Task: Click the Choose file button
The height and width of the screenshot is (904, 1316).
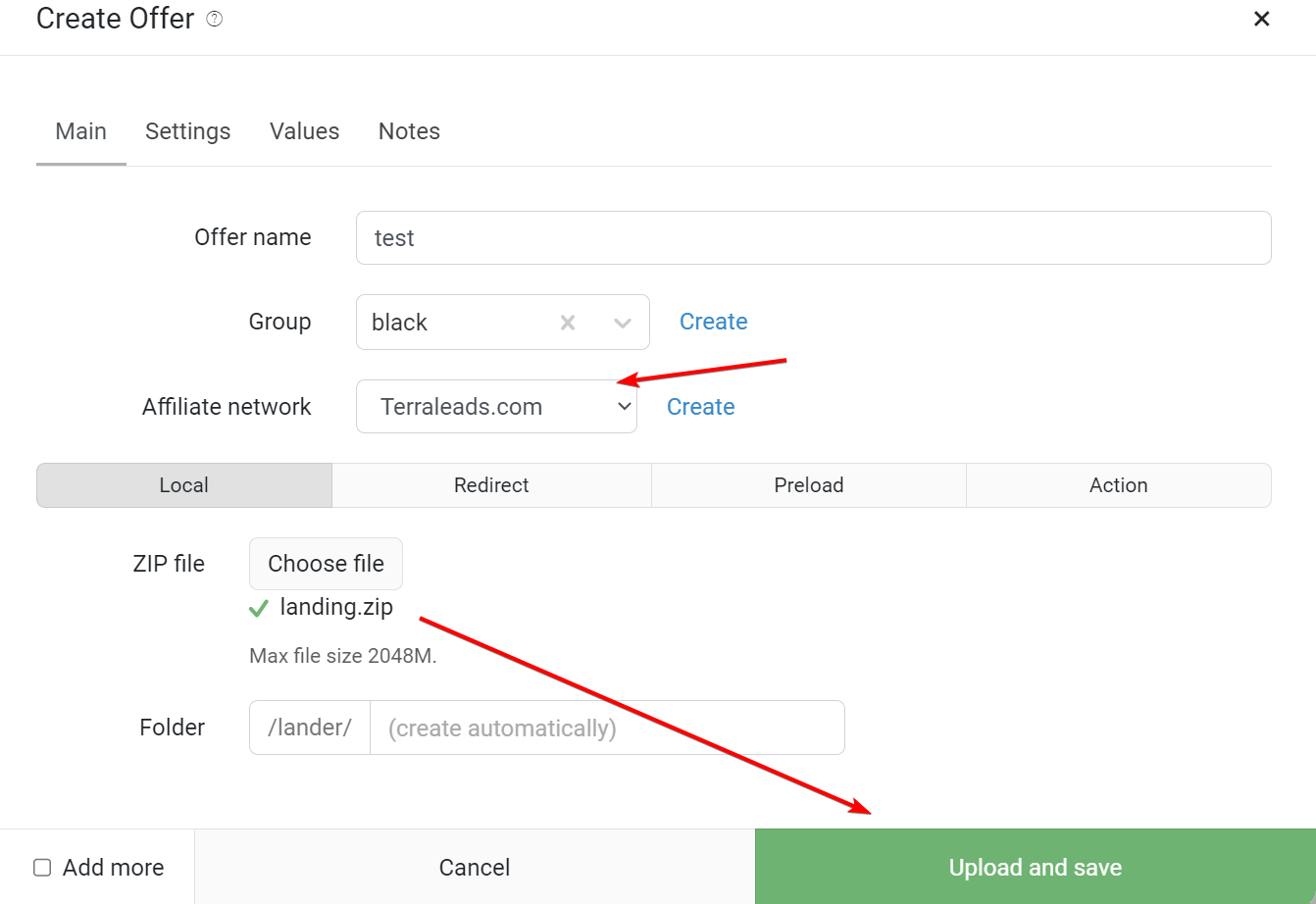Action: click(x=327, y=564)
